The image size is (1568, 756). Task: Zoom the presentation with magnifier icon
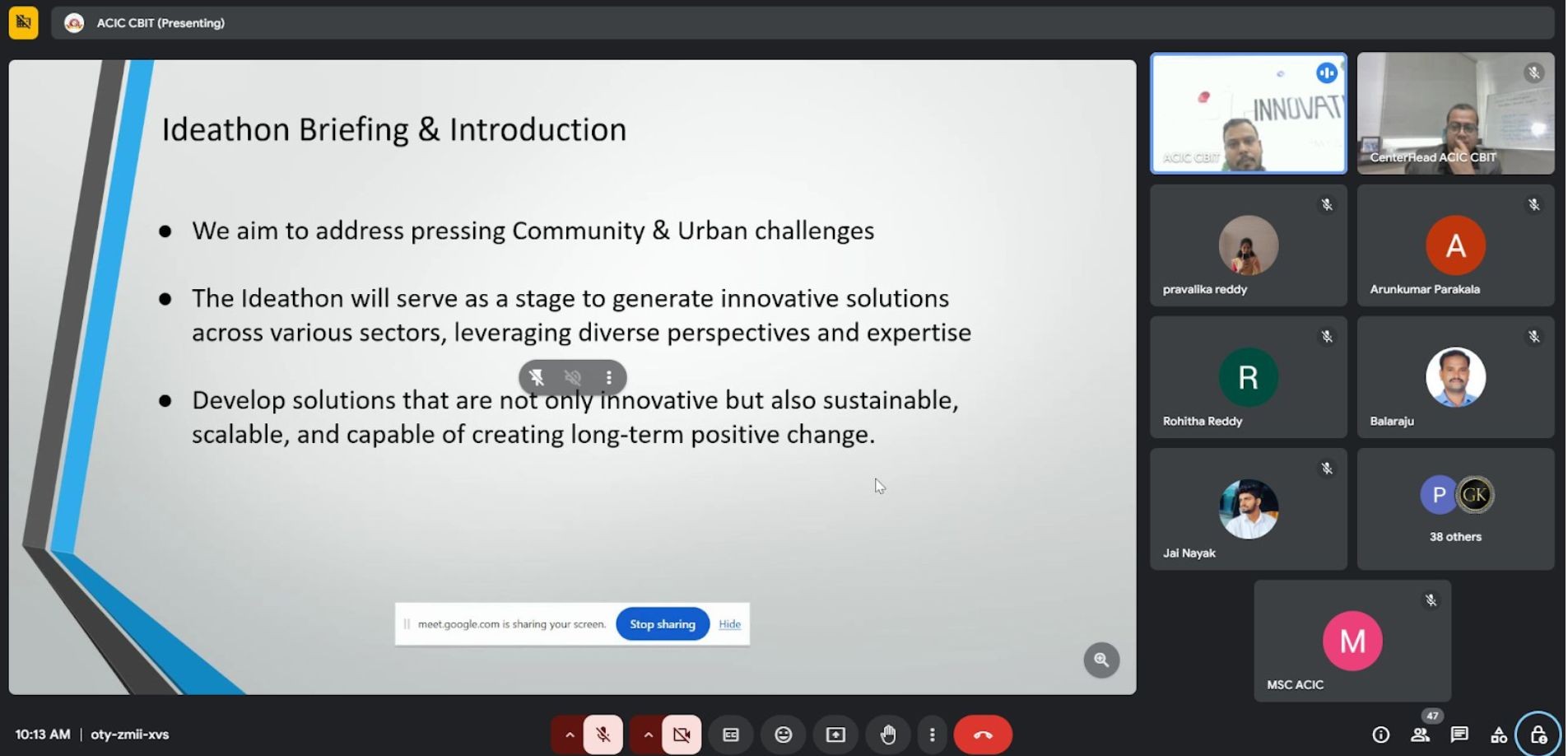coord(1101,660)
